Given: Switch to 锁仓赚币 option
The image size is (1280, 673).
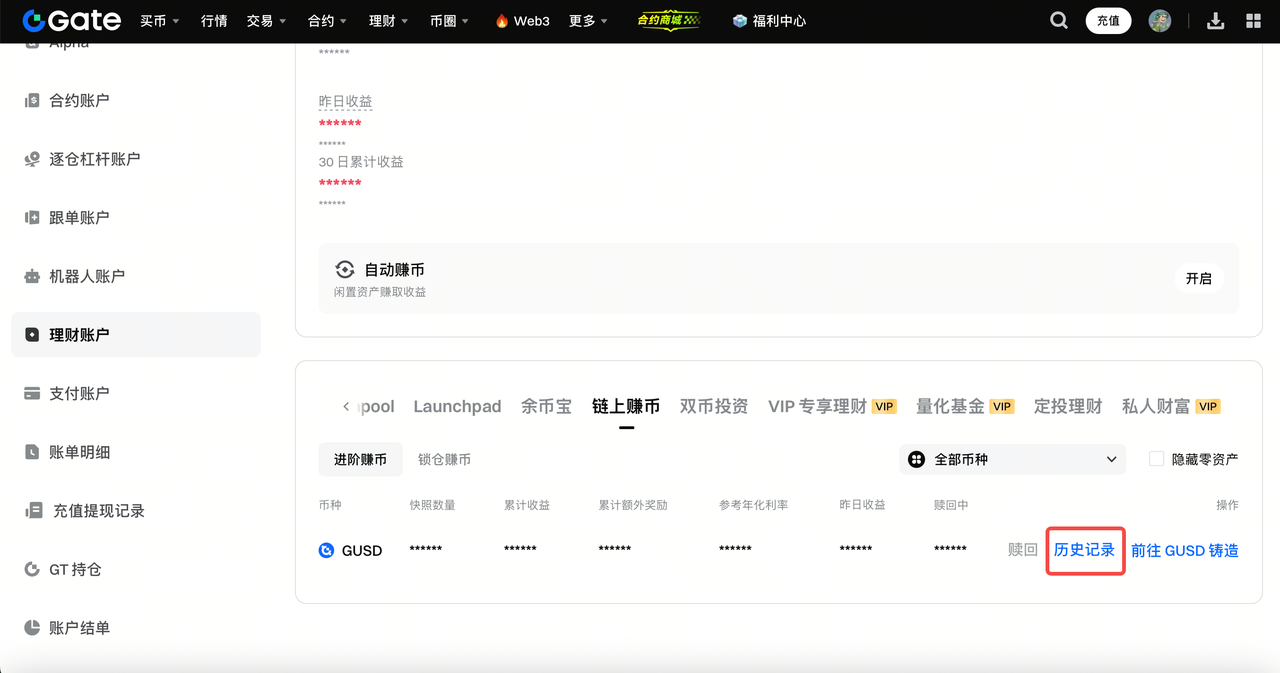Looking at the screenshot, I should click(444, 459).
